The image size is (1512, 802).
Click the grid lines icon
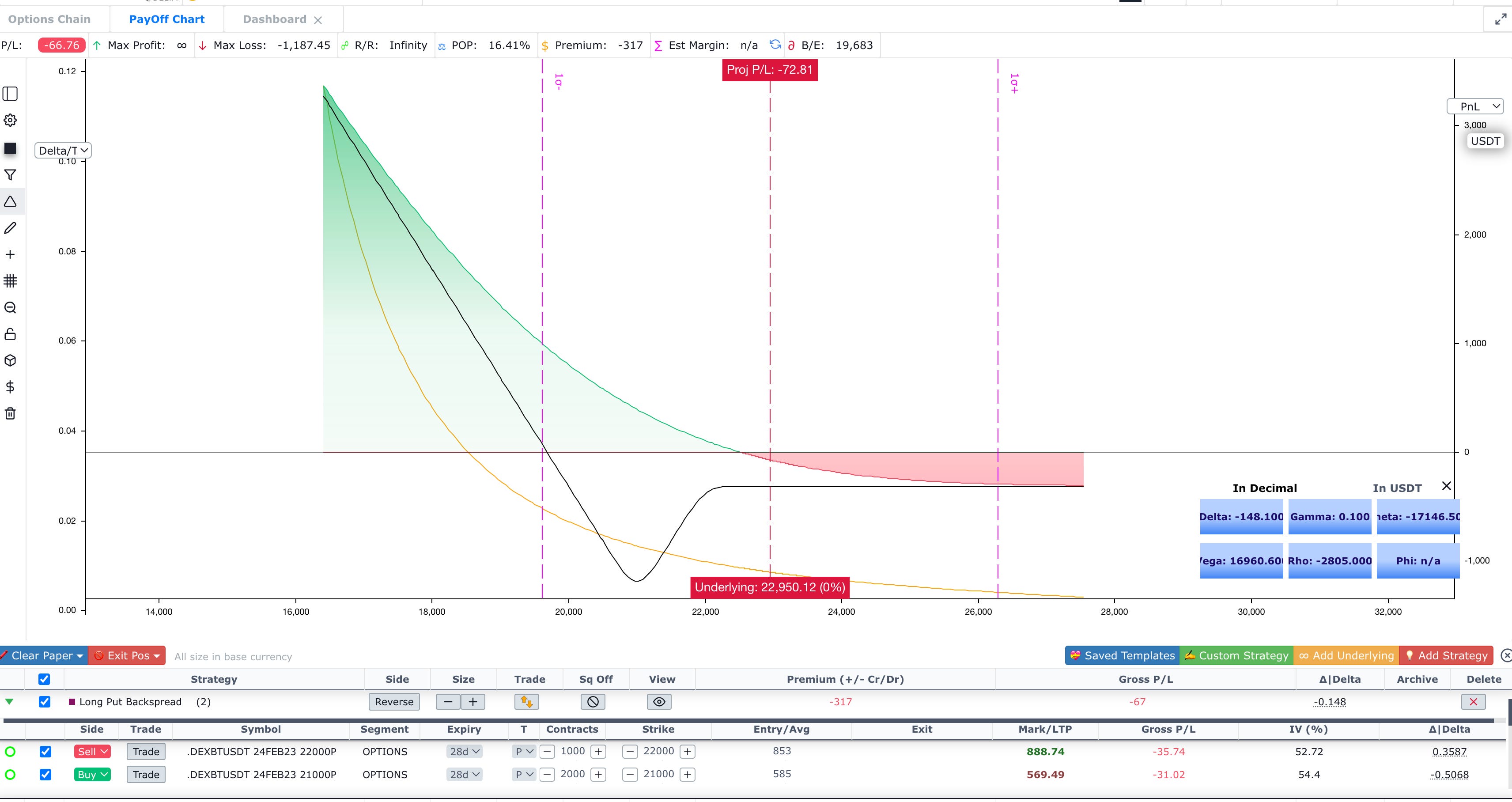(x=10, y=280)
